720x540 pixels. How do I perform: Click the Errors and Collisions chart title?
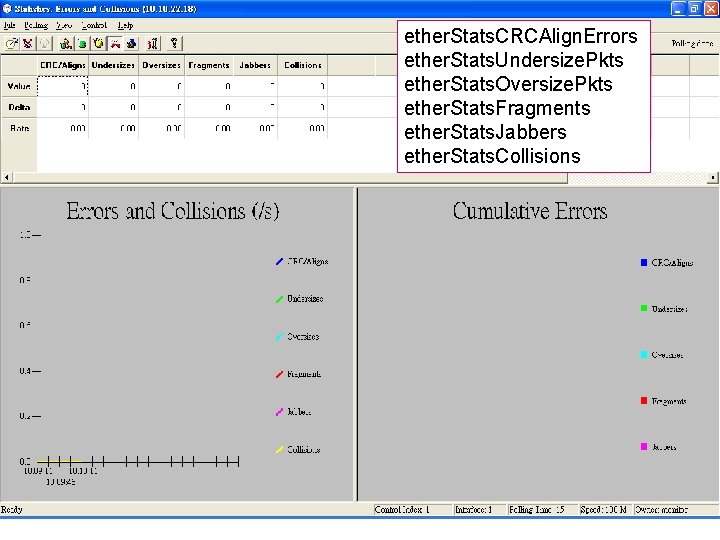coord(173,211)
